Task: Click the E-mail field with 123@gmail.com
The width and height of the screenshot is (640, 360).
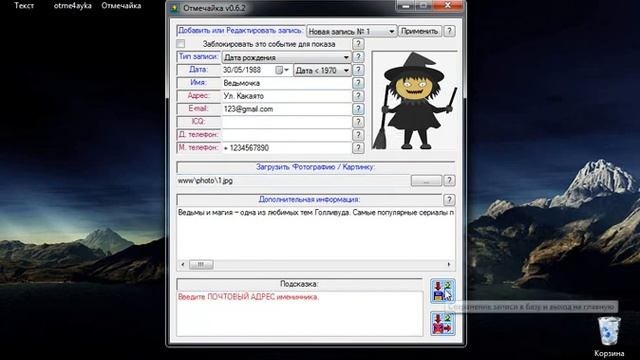Action: (287, 109)
